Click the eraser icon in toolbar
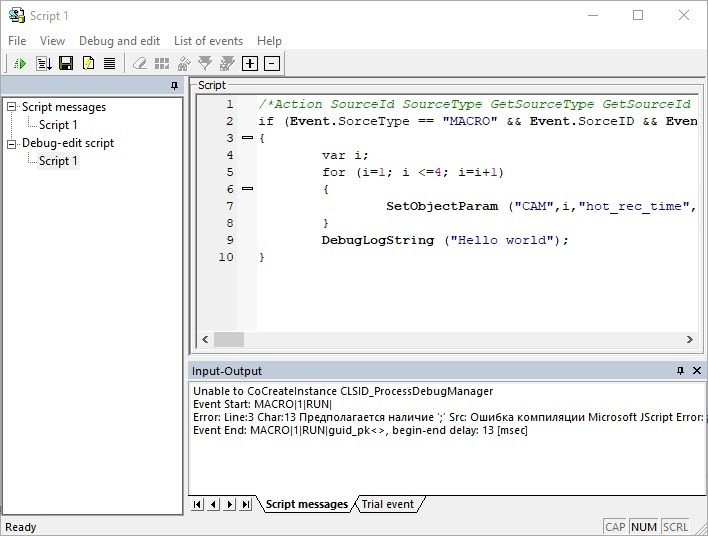 tap(140, 64)
